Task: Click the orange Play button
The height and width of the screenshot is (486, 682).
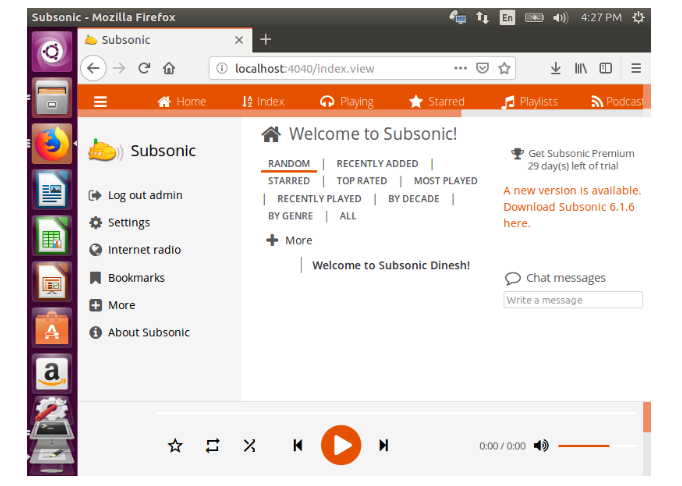Action: click(341, 445)
